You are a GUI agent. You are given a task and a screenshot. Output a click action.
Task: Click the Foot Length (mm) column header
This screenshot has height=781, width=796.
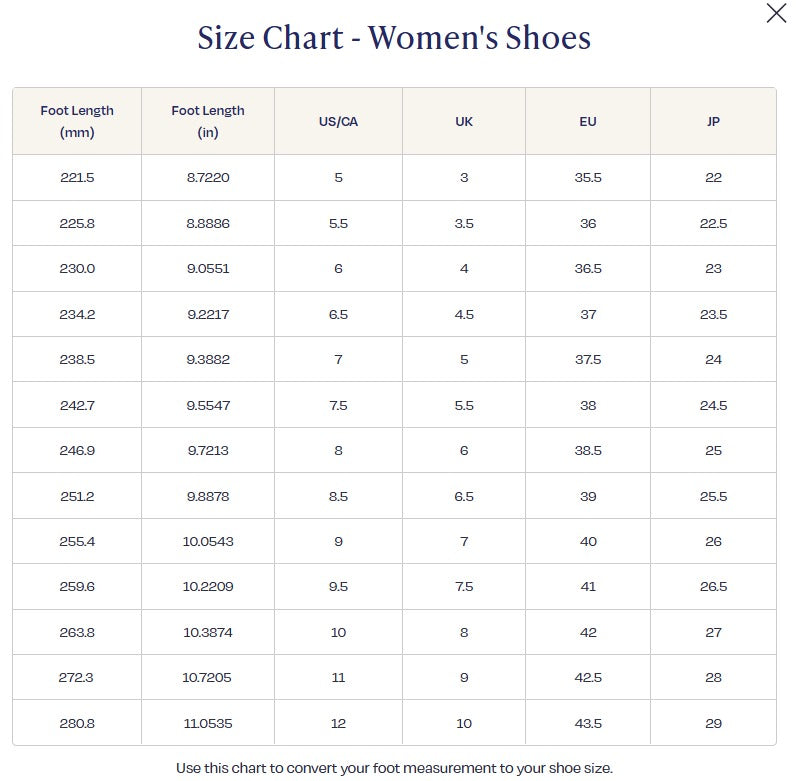pos(77,121)
